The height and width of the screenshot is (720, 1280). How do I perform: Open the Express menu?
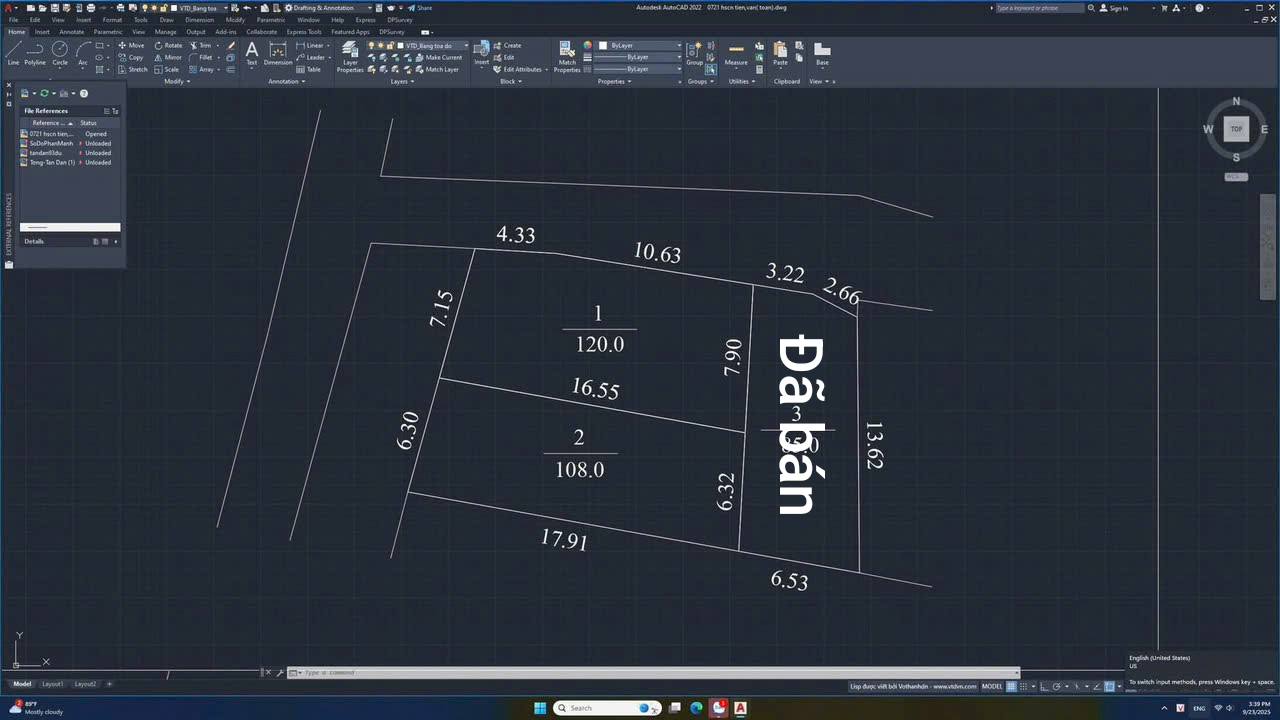[365, 20]
